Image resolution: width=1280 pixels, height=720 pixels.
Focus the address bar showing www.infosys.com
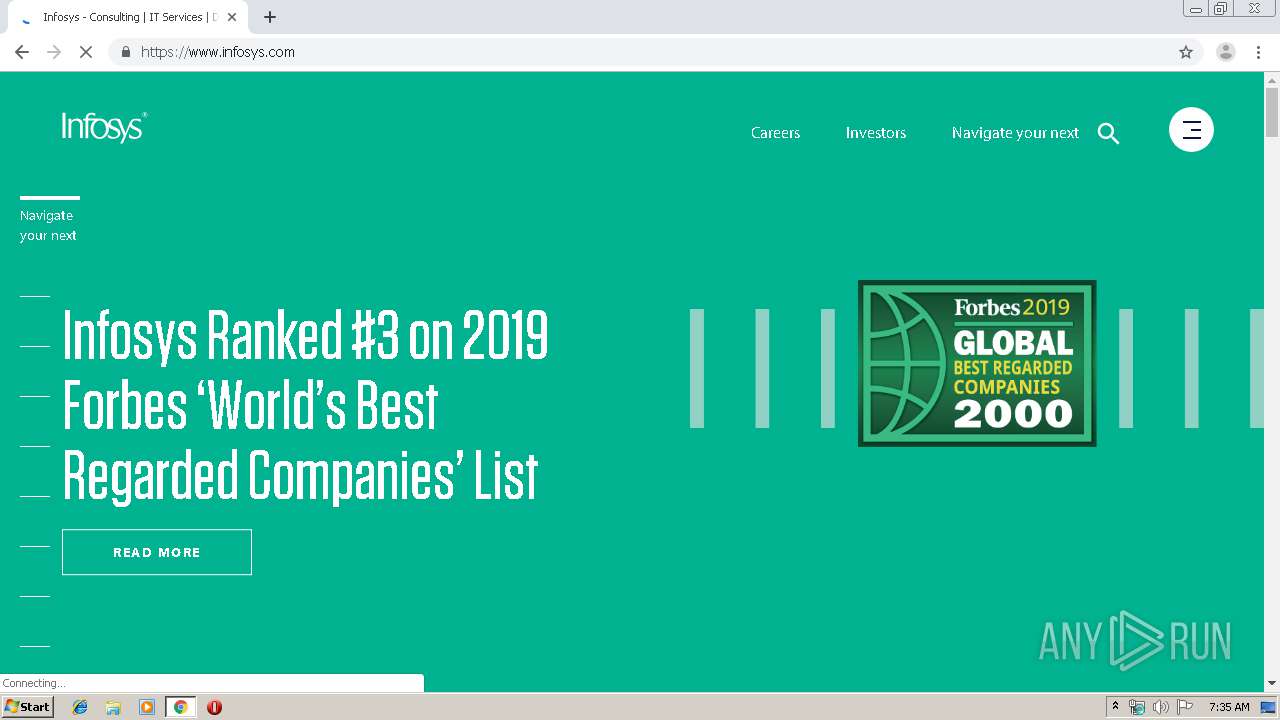640,52
